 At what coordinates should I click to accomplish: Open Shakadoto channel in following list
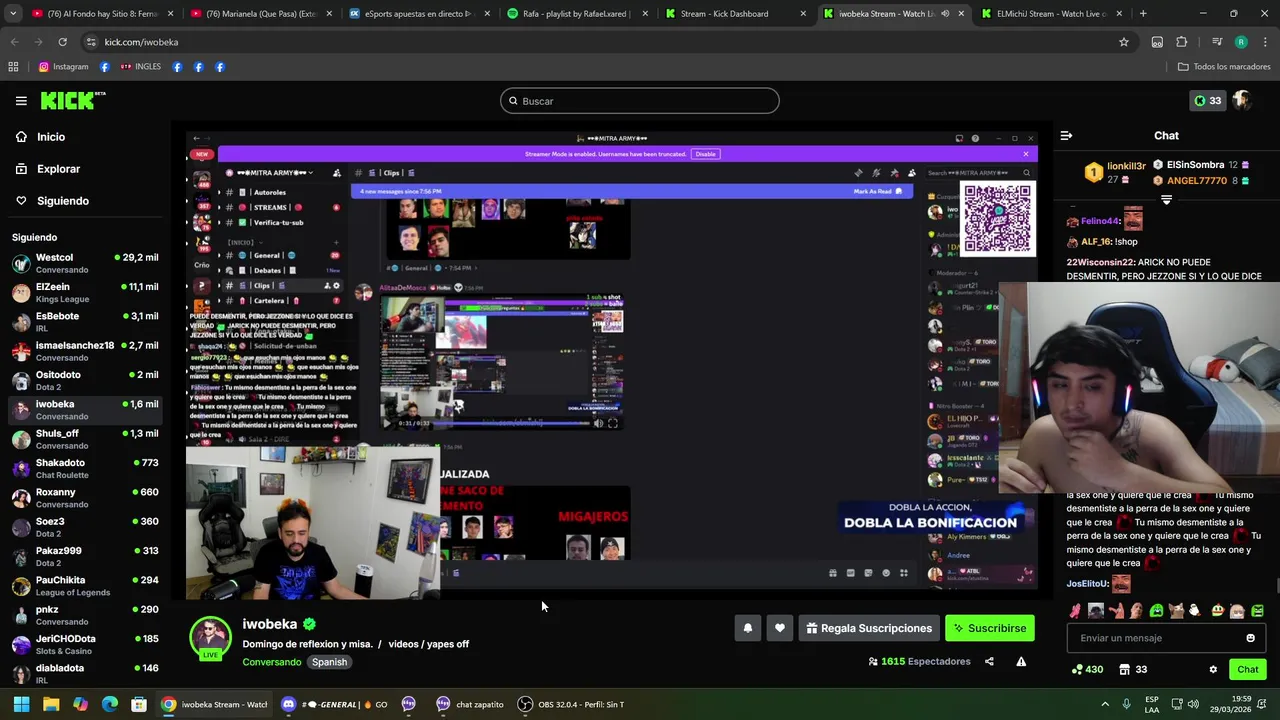85,468
